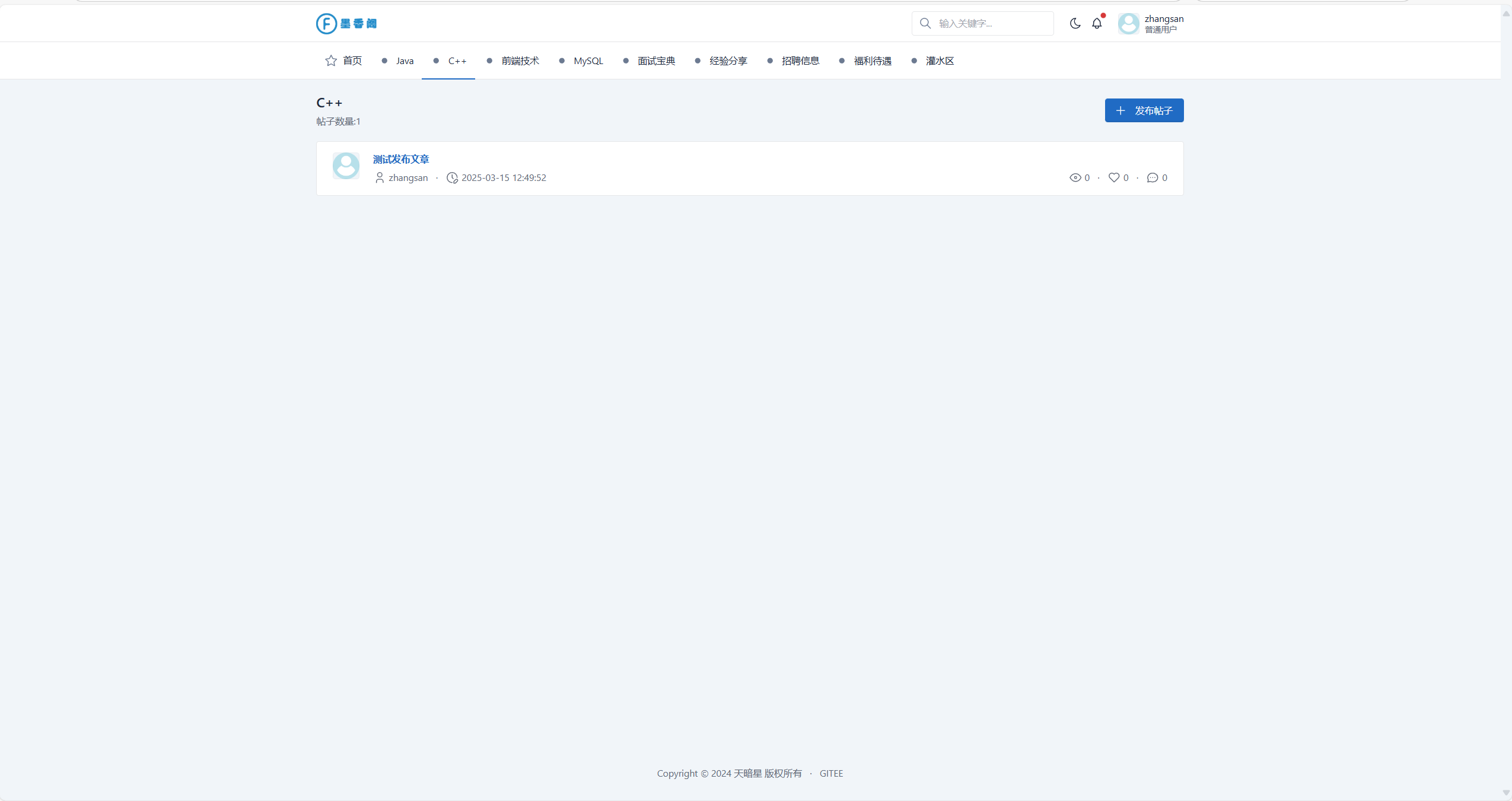Click the 发布帖子 button
This screenshot has height=801, width=1512.
1144,111
